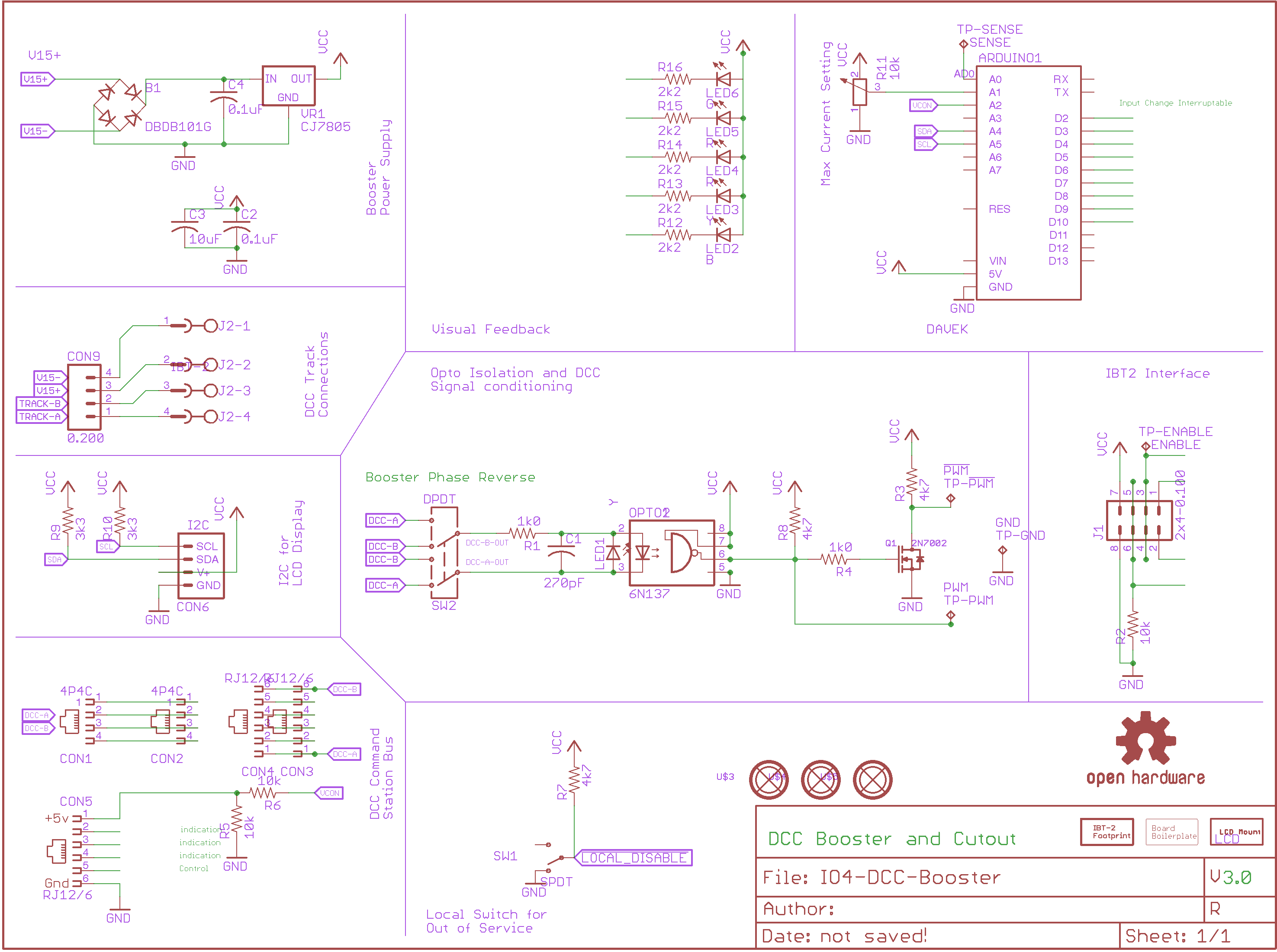Click the R3 4k7 pull-up resistor
Image resolution: width=1277 pixels, height=952 pixels.
[x=911, y=481]
